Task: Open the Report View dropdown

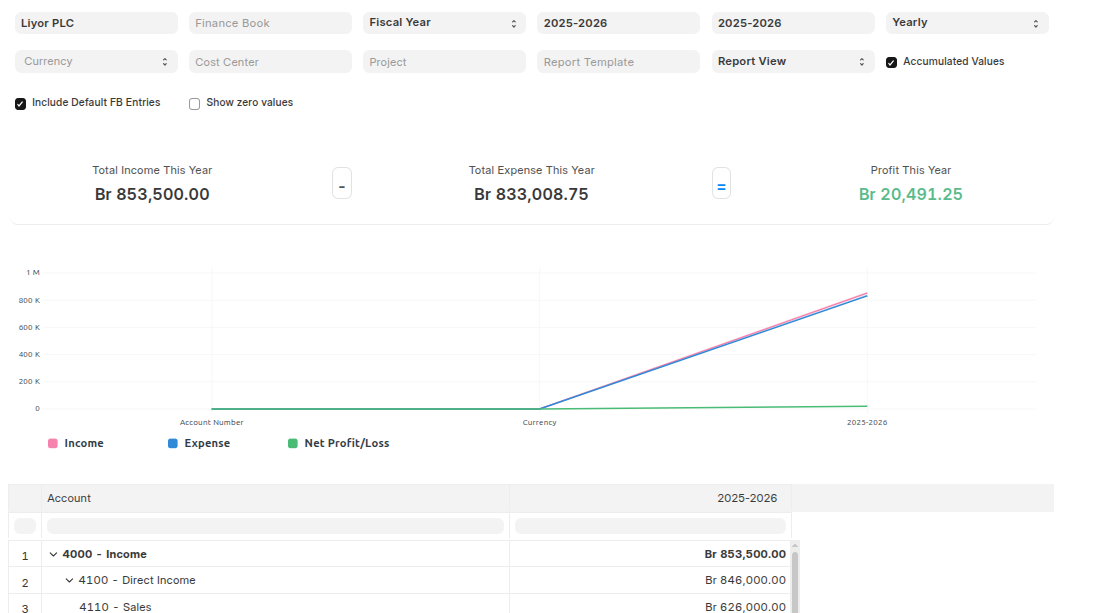Action: coord(793,62)
